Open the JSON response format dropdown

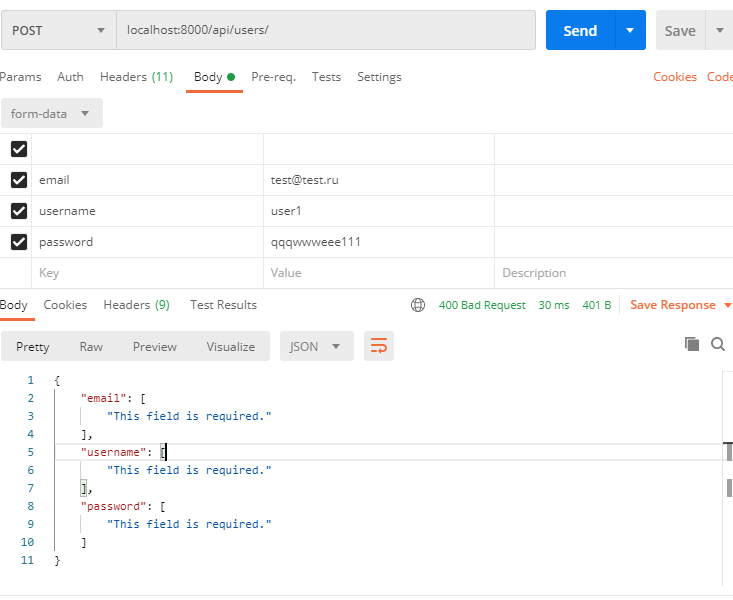click(316, 346)
